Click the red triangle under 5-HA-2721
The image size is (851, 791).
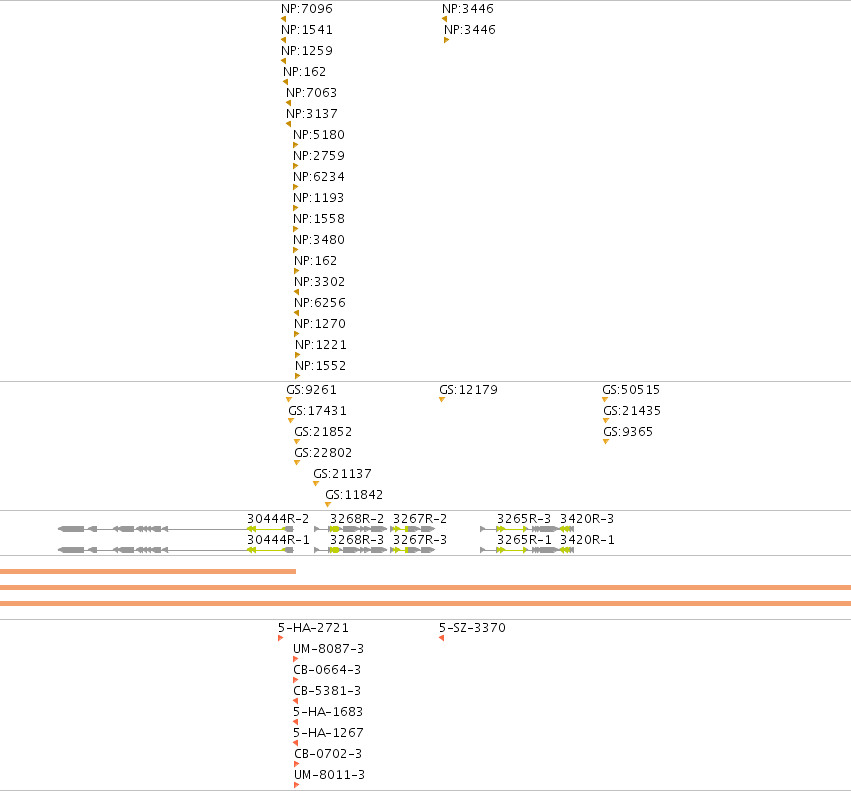tap(281, 638)
